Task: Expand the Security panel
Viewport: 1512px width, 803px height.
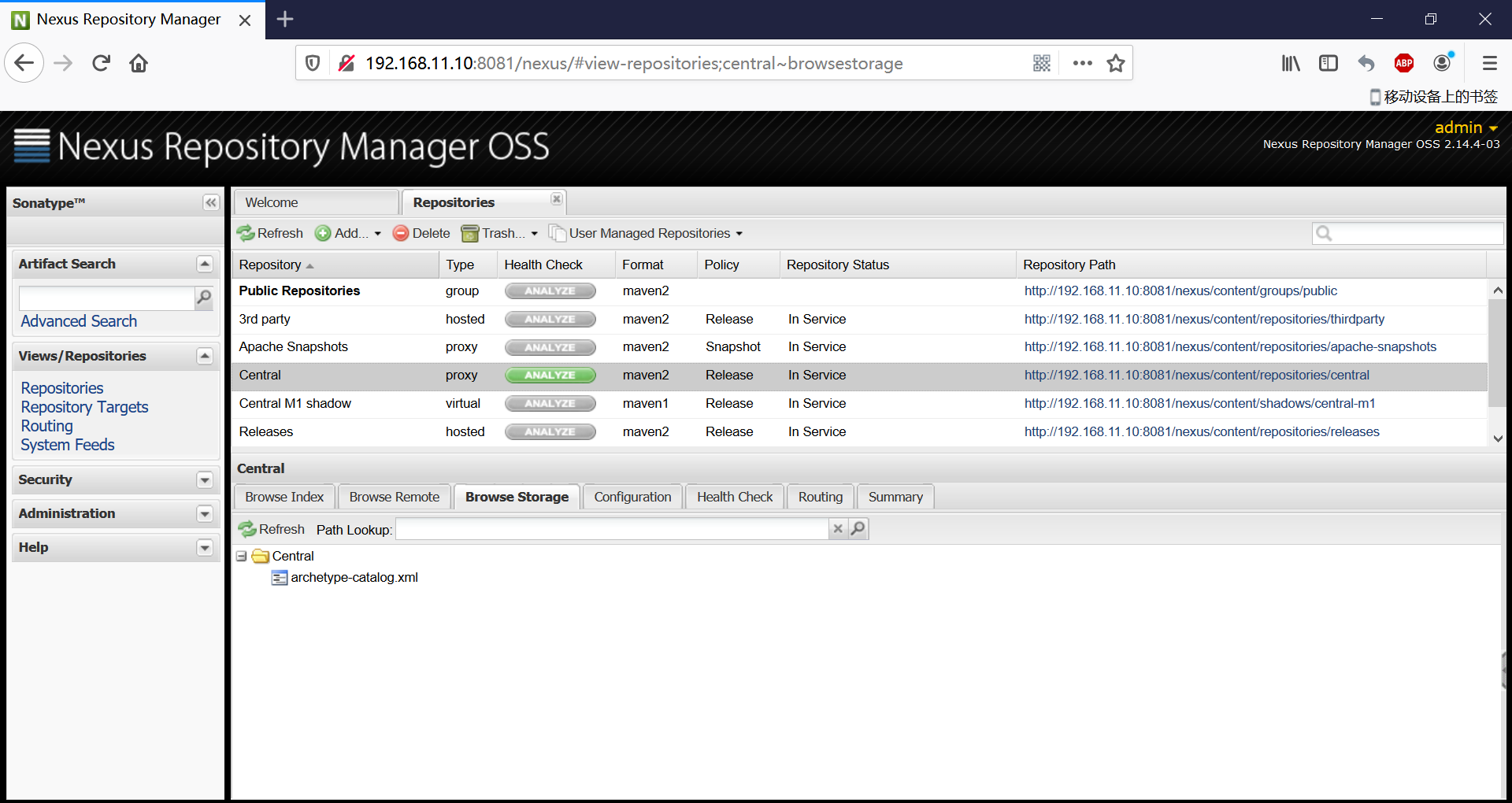Action: point(205,480)
